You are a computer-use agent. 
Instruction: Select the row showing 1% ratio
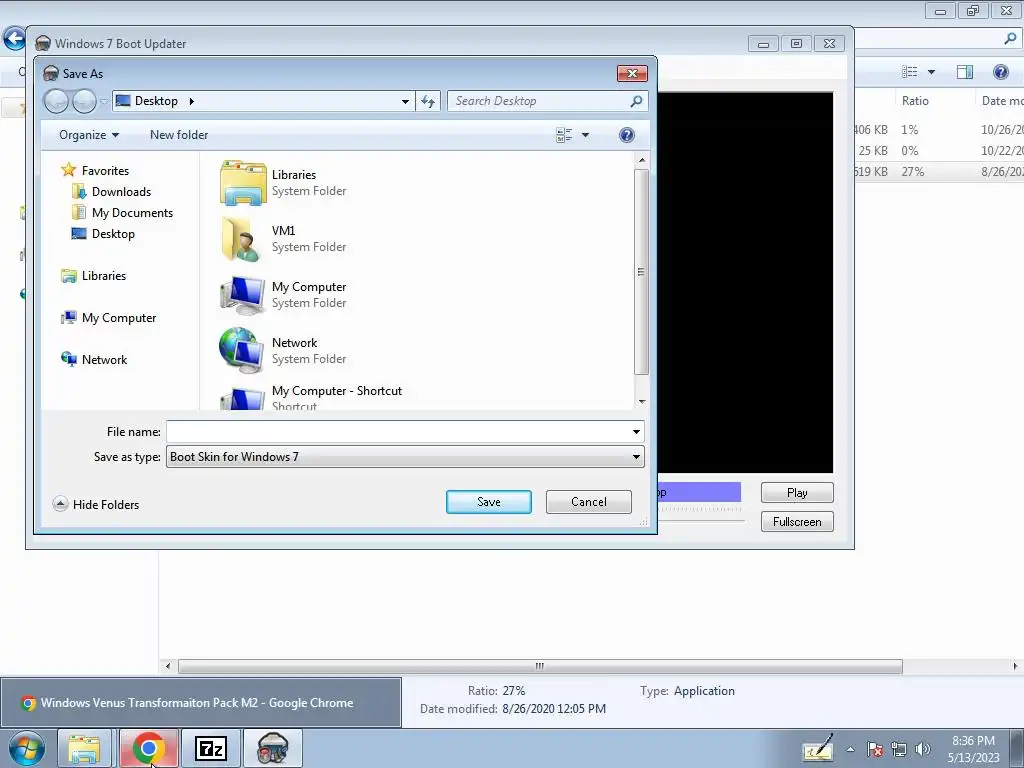[939, 130]
